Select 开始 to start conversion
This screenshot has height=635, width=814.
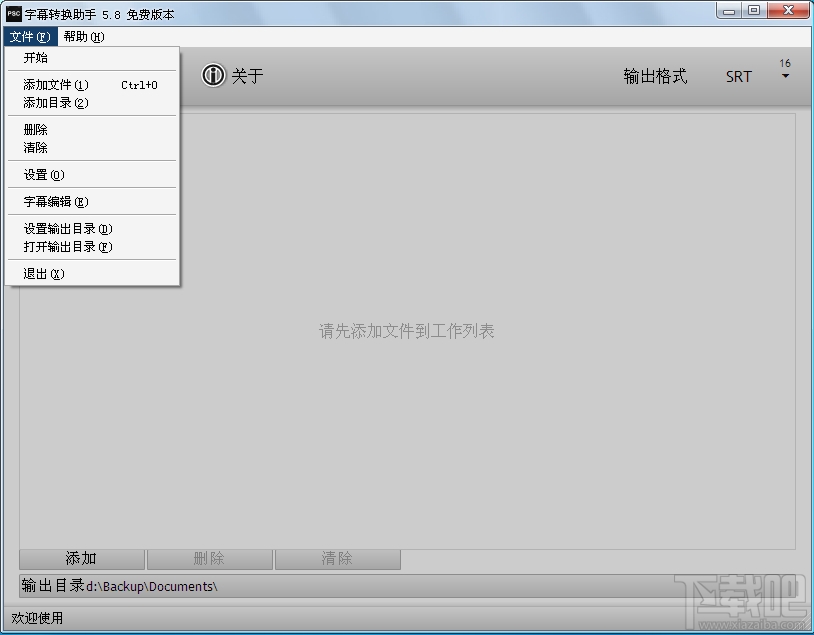(x=35, y=58)
